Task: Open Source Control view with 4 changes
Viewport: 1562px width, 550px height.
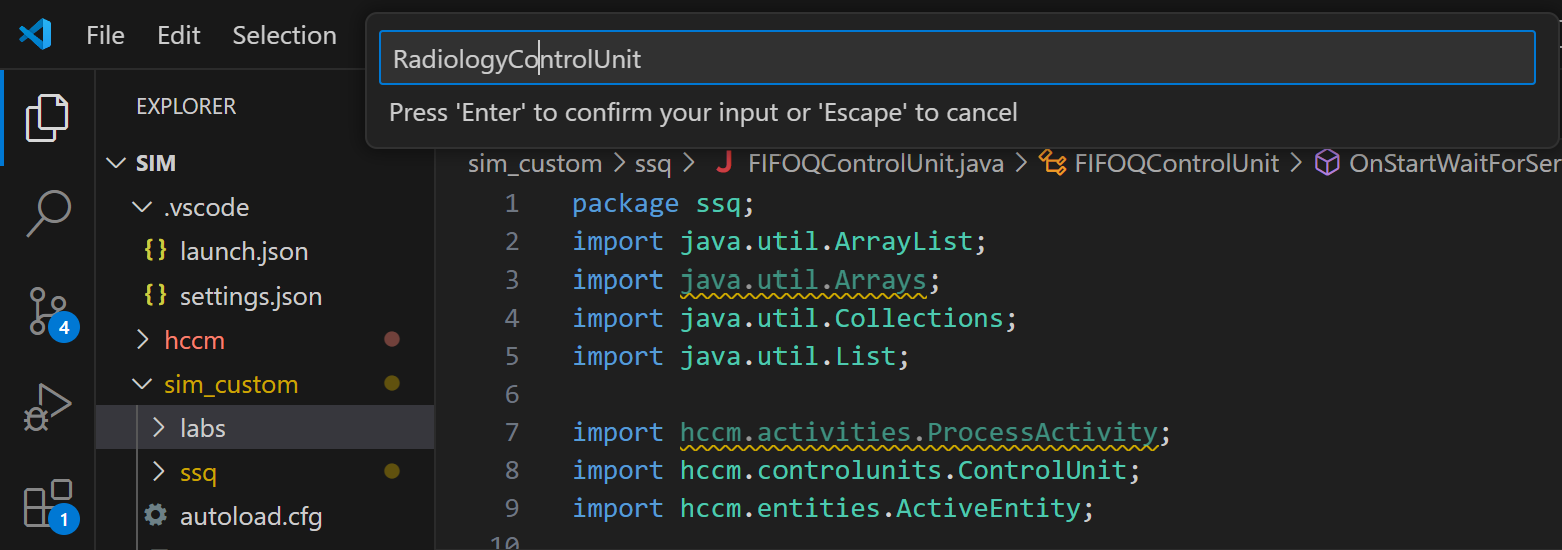Action: pos(47,311)
